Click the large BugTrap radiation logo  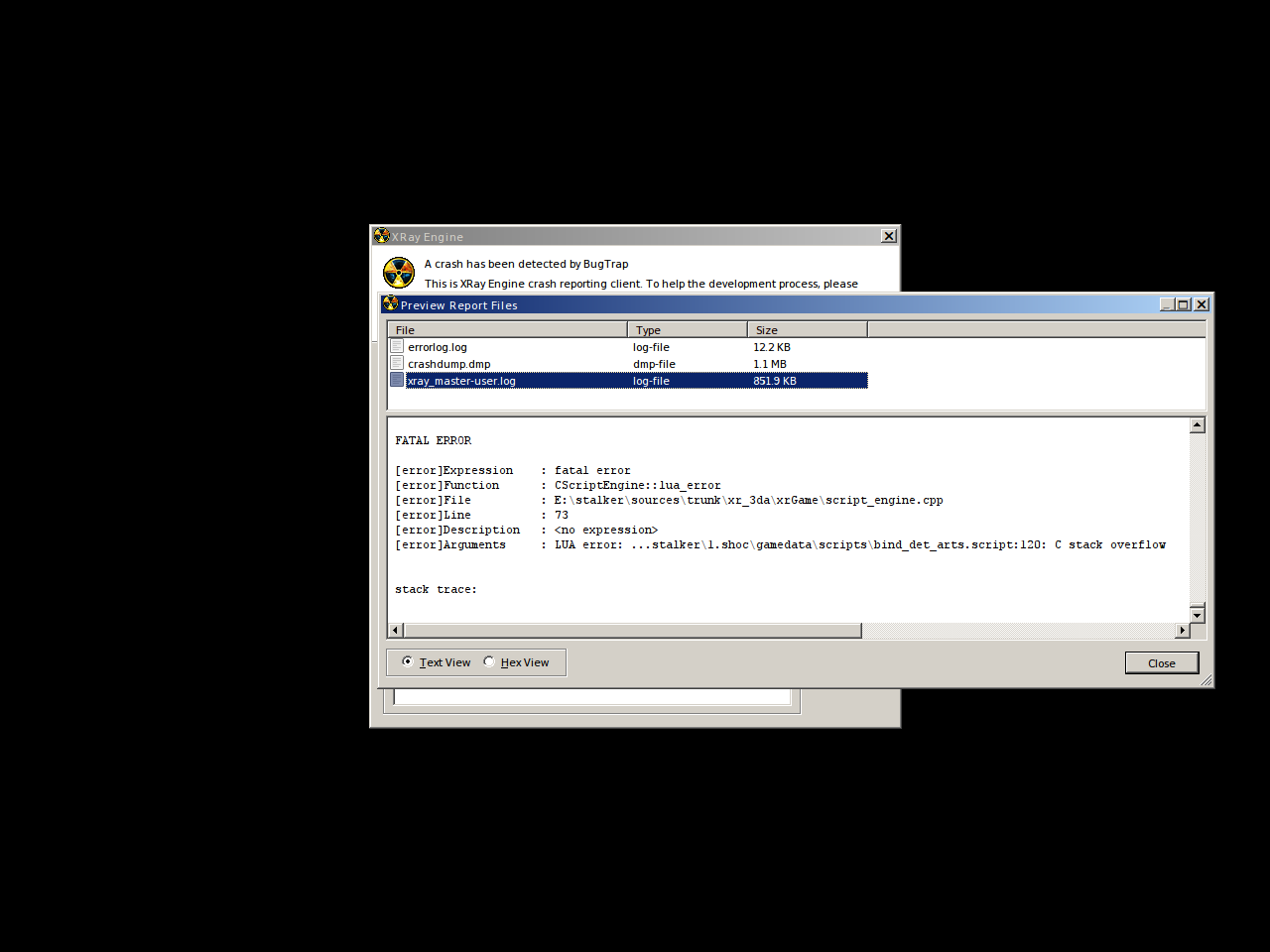(x=399, y=273)
